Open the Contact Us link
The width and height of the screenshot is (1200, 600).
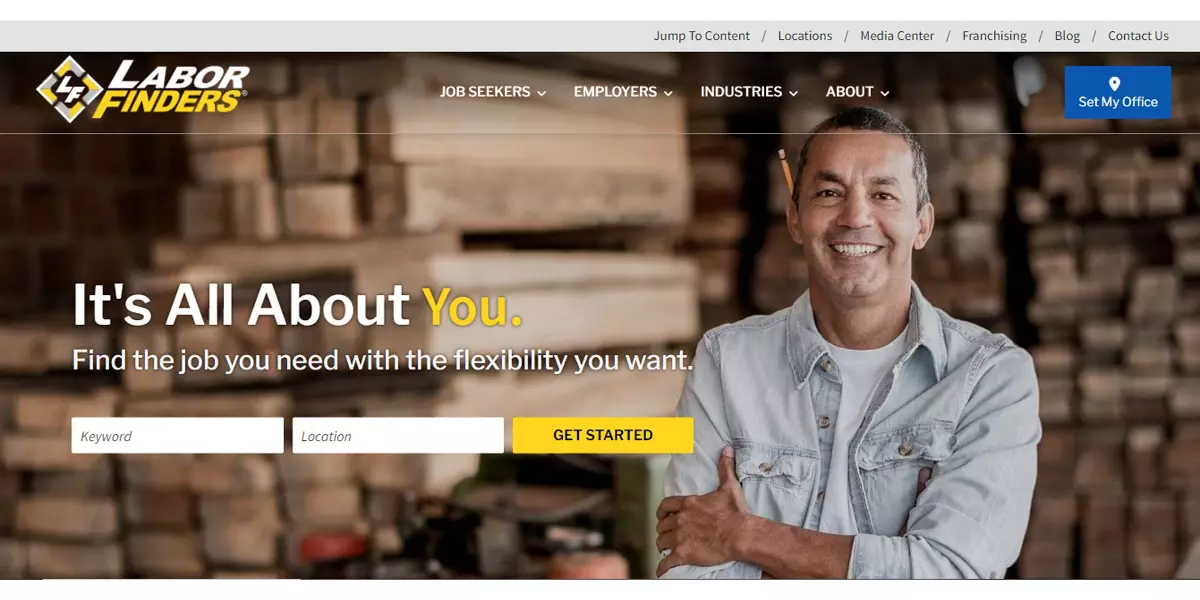coord(1138,36)
